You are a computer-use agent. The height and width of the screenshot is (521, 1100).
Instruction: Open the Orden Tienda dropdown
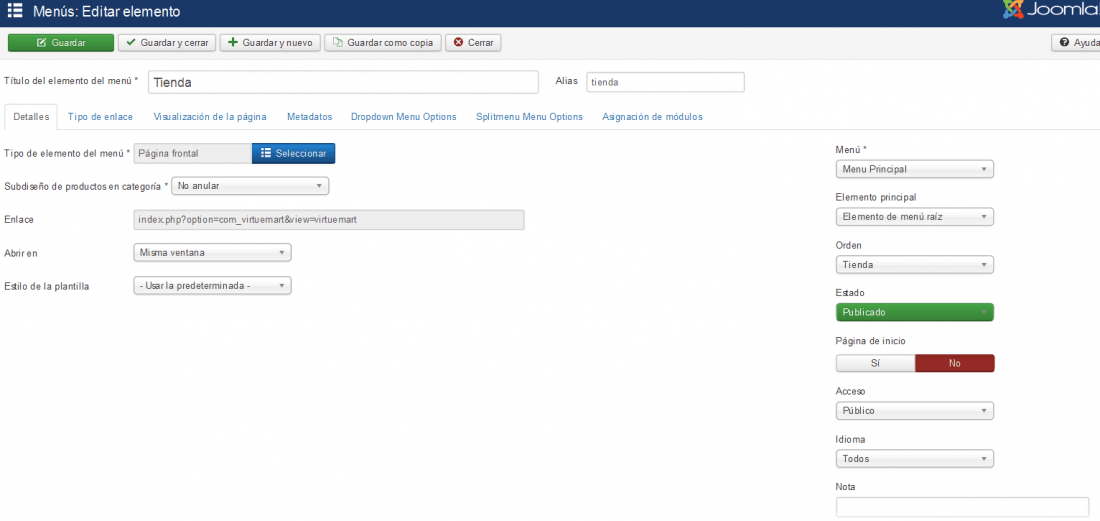(915, 265)
